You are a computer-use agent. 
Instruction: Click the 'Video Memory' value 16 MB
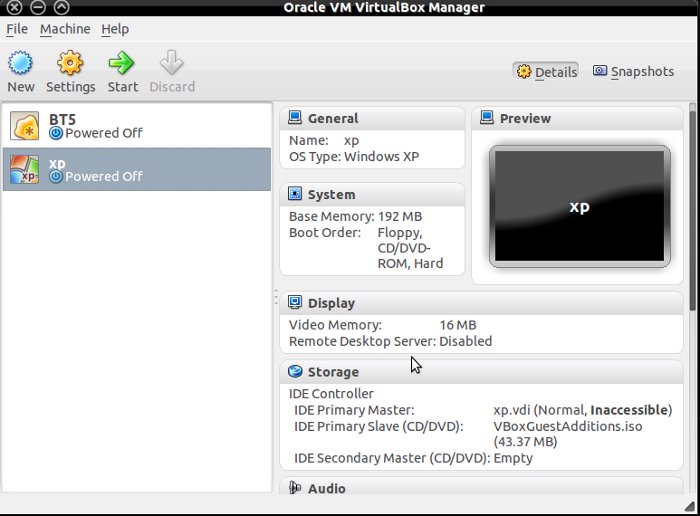point(458,325)
